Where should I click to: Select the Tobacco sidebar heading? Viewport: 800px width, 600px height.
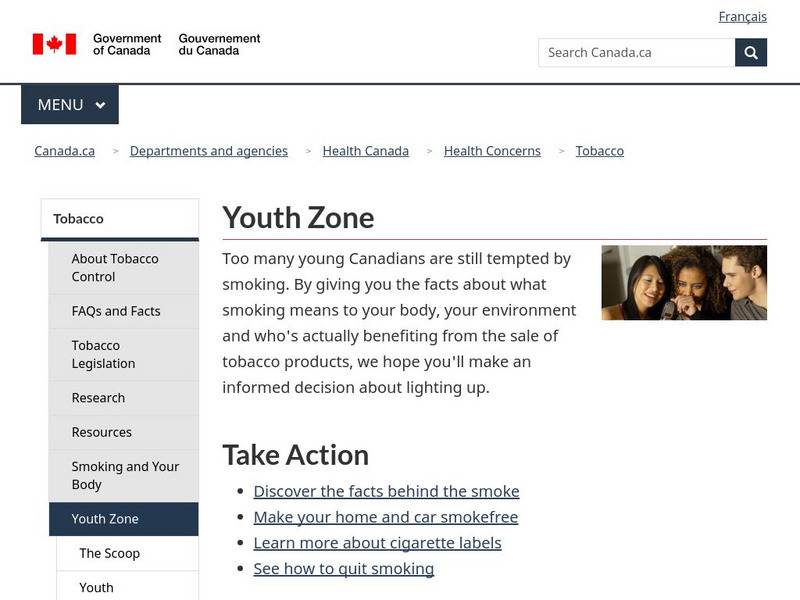tap(79, 219)
